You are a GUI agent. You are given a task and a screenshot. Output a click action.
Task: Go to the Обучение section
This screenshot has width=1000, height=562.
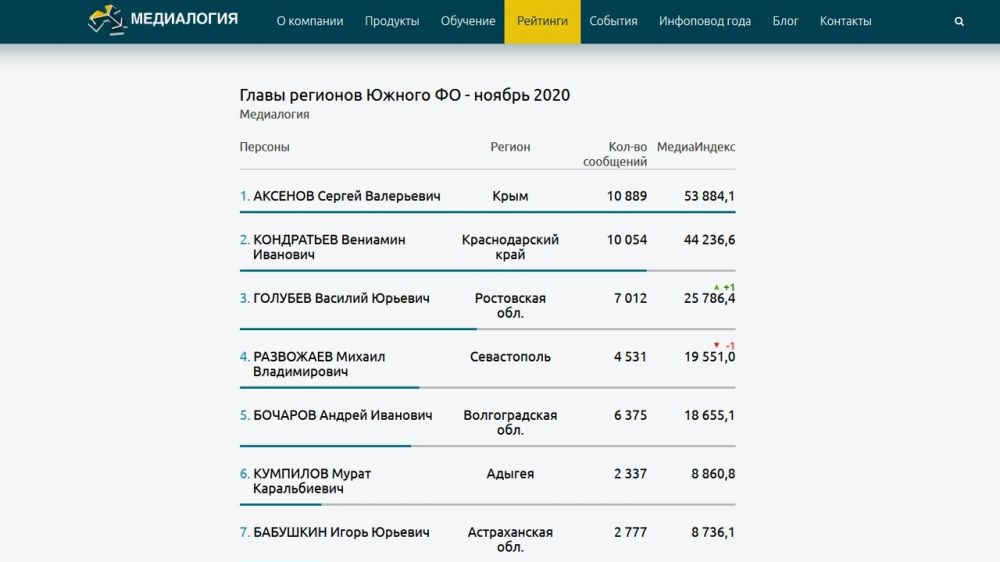[x=468, y=21]
